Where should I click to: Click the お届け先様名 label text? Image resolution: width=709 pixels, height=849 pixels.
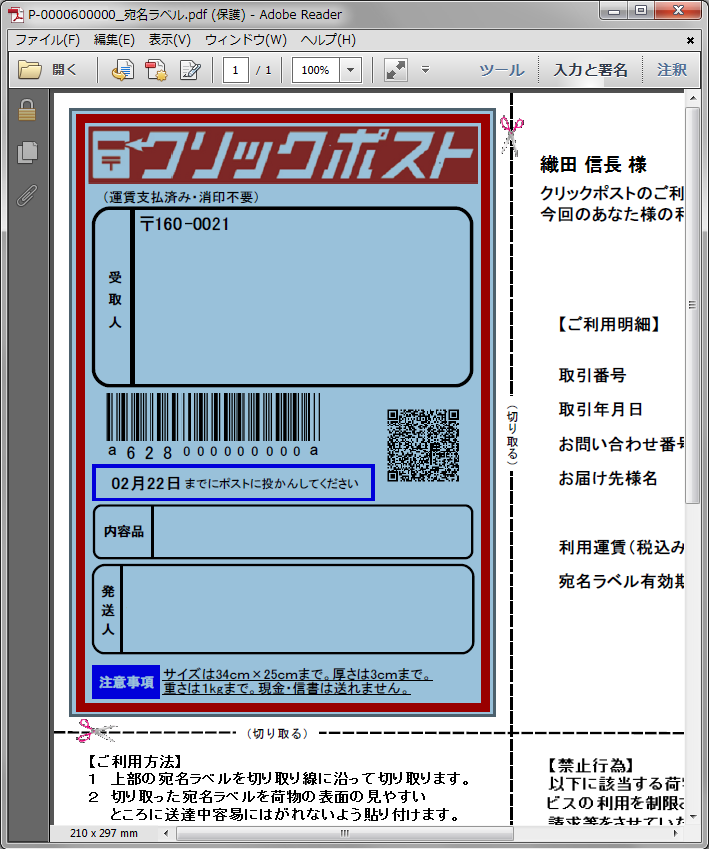(x=608, y=478)
